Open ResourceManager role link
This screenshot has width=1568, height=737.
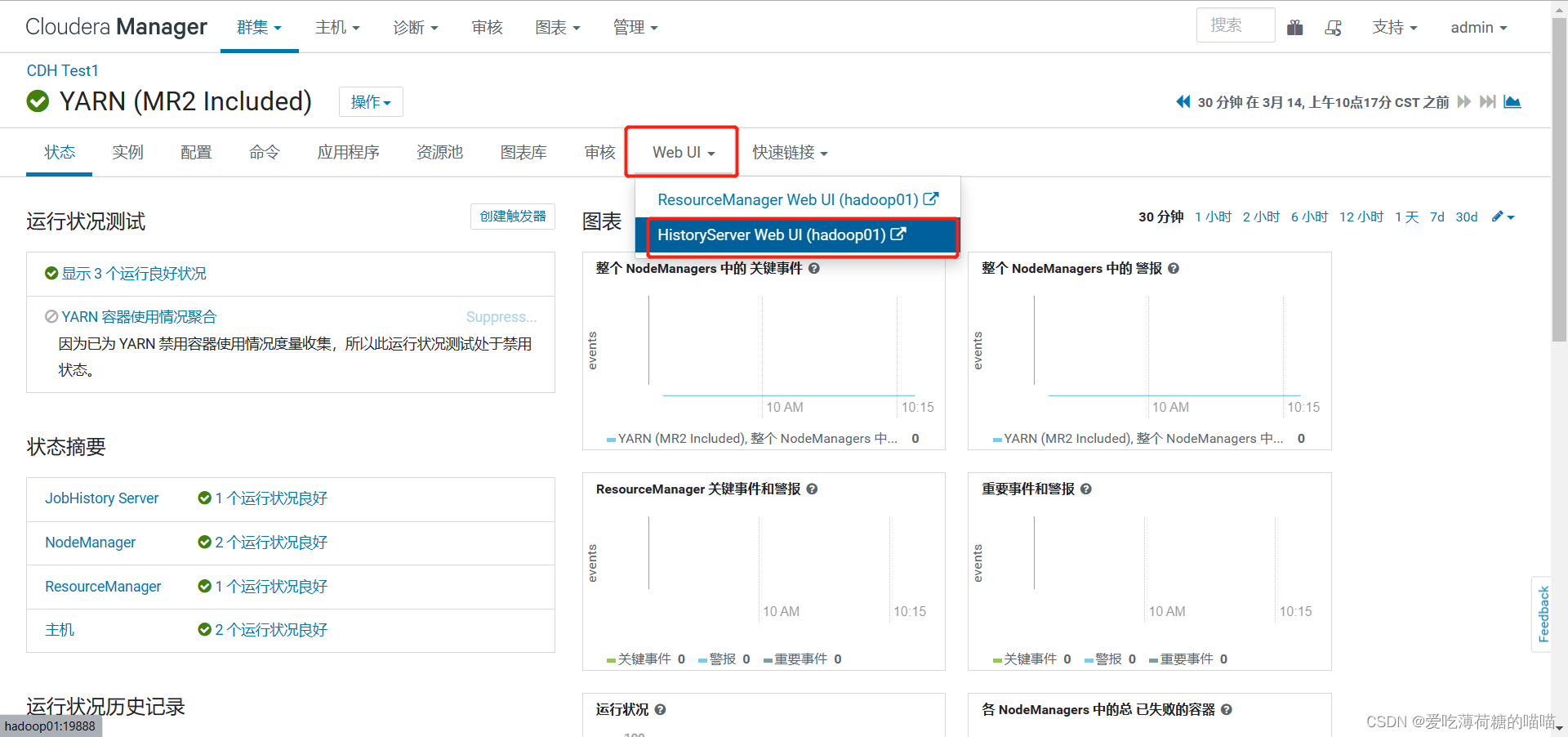tap(103, 586)
